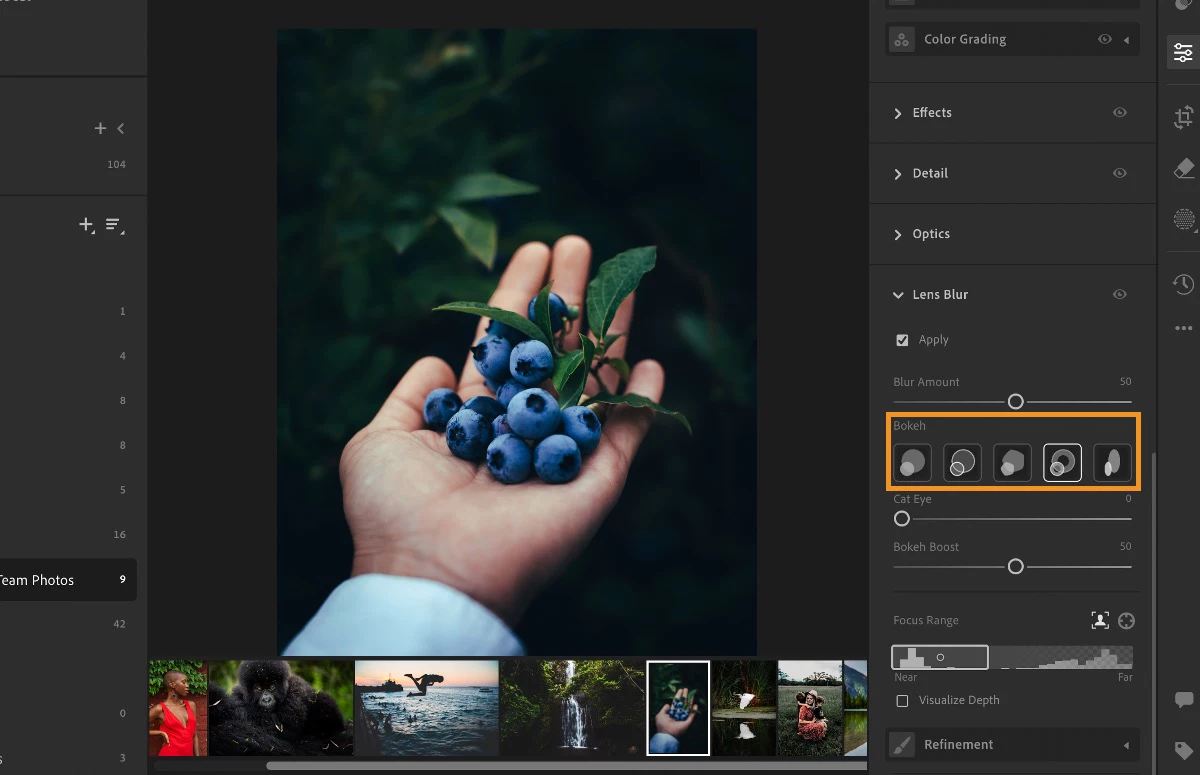The image size is (1200, 775).
Task: Open the Crop and rotate tool
Action: coord(1183,117)
